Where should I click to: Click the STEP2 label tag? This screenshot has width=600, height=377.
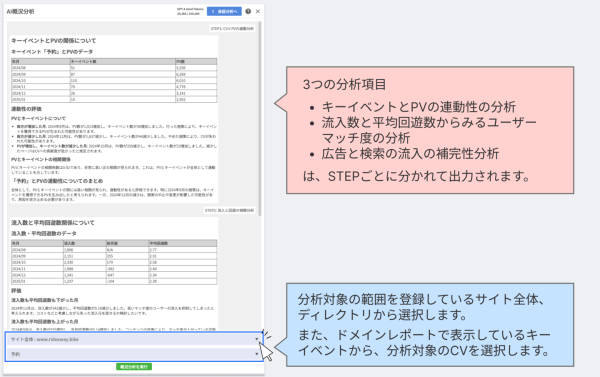[x=229, y=211]
